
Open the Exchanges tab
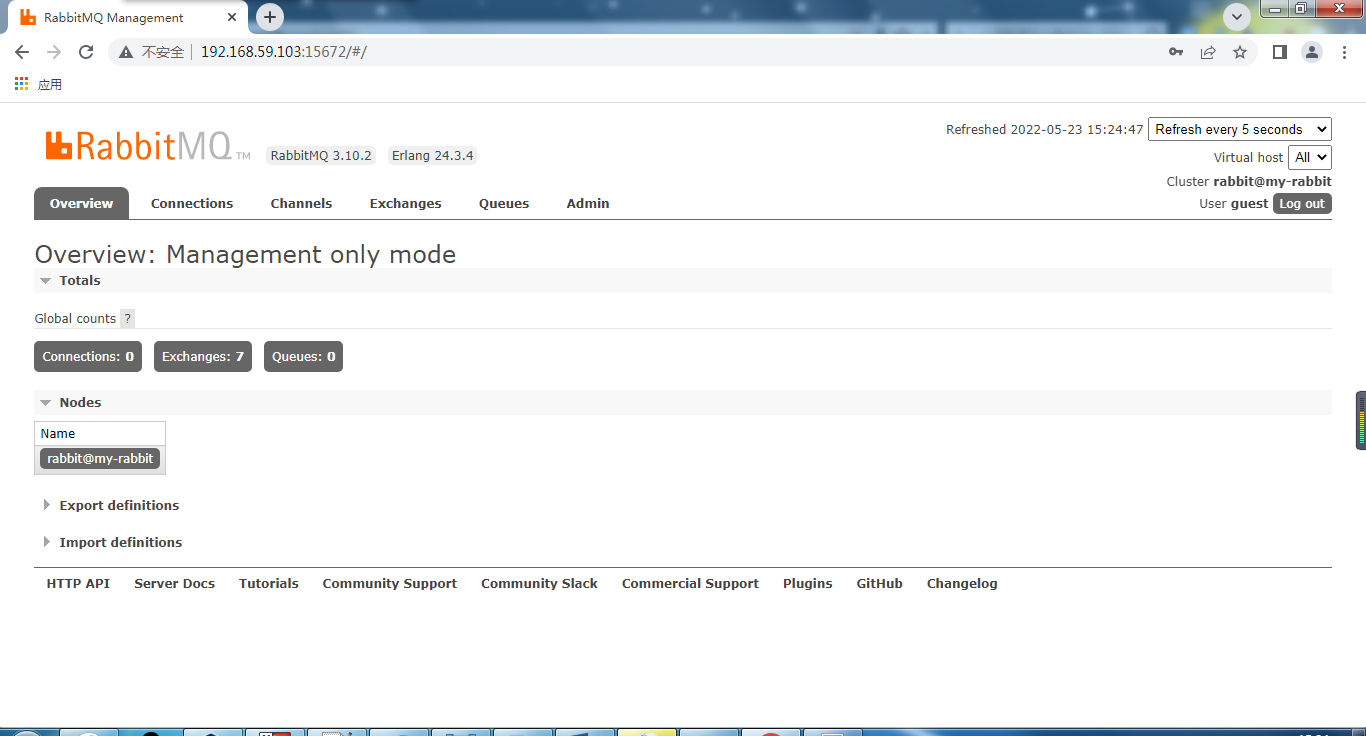[405, 203]
